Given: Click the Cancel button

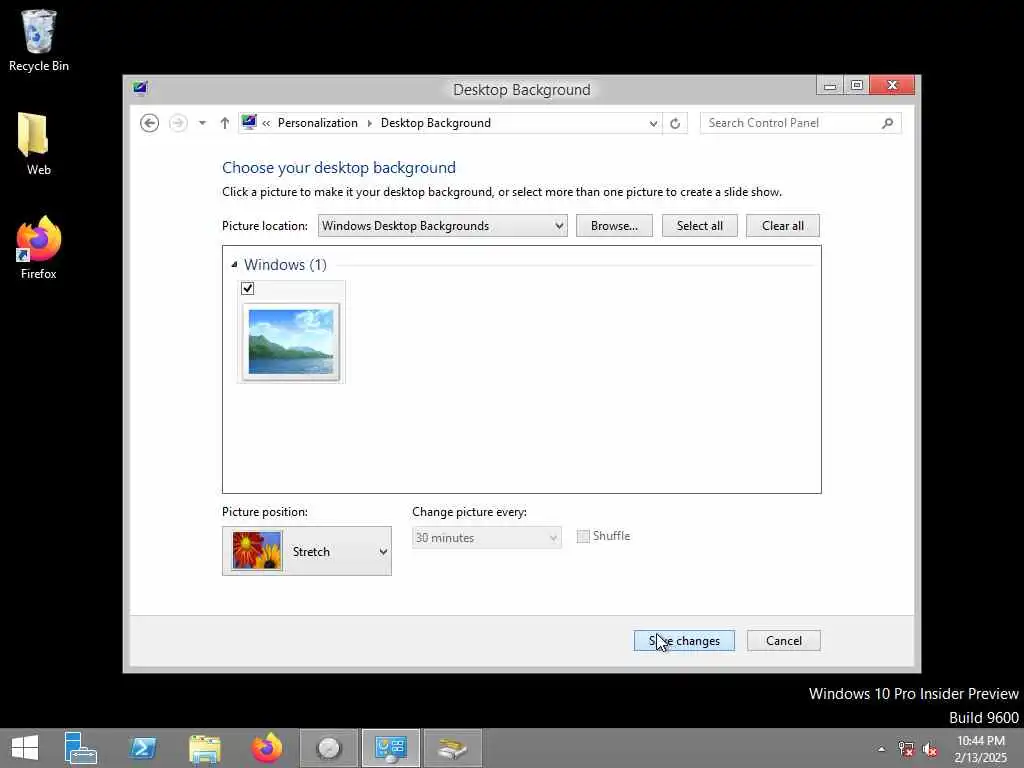Looking at the screenshot, I should [x=783, y=641].
